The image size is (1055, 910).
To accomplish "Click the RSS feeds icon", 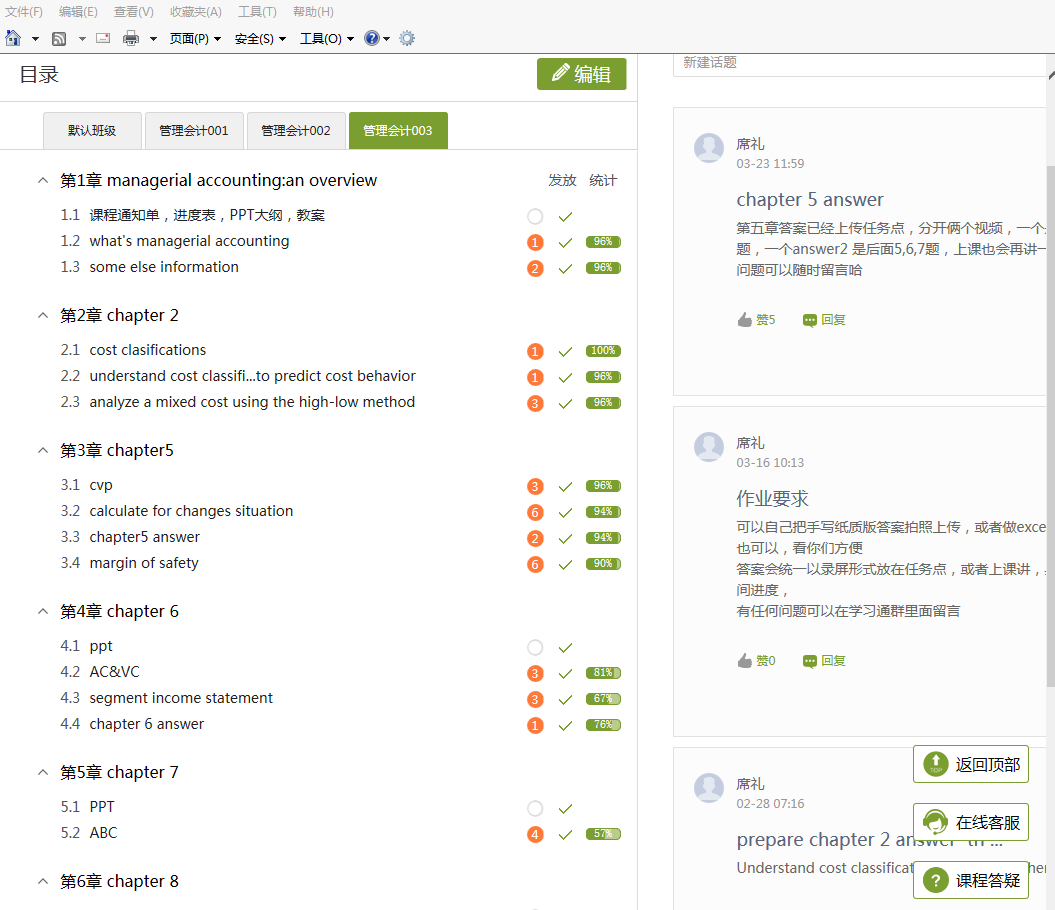I will pos(59,38).
